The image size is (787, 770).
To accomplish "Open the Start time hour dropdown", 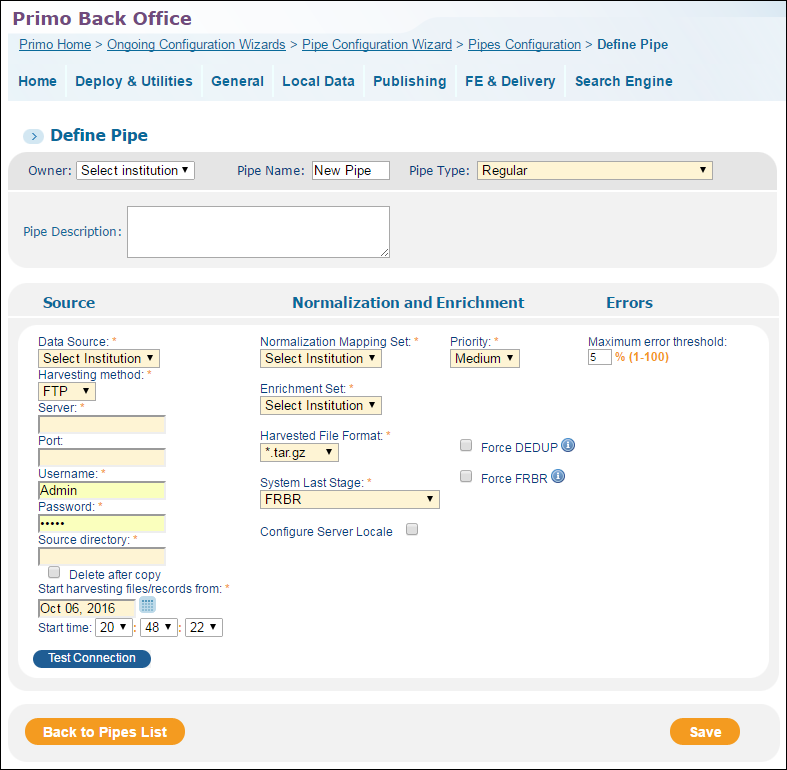I will tap(114, 627).
